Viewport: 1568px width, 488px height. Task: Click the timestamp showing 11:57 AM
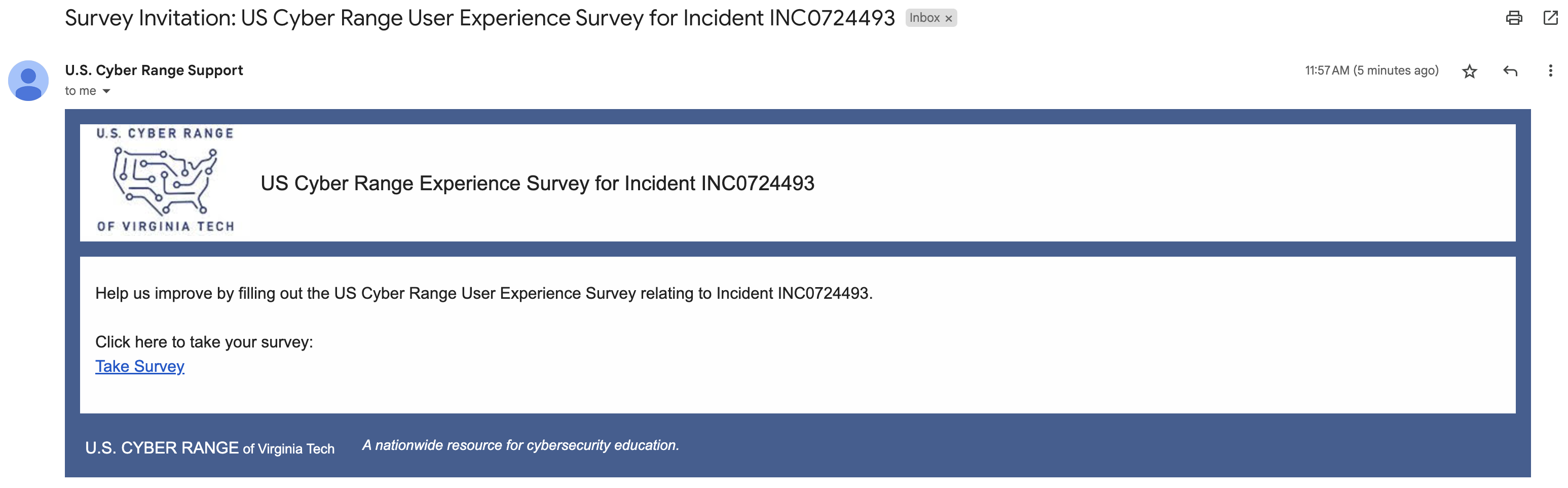click(x=1371, y=71)
